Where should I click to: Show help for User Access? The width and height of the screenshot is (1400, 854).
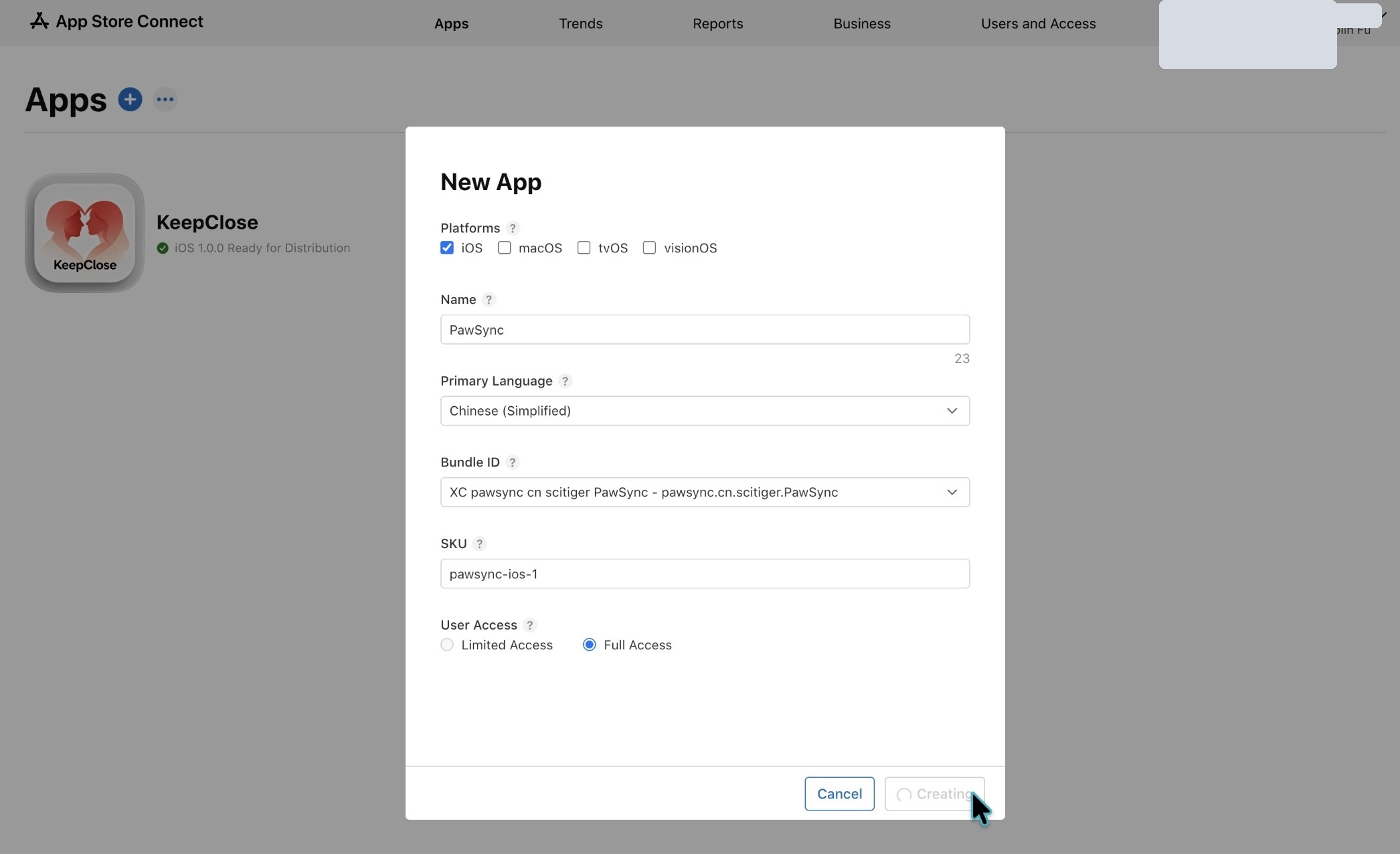pos(529,625)
